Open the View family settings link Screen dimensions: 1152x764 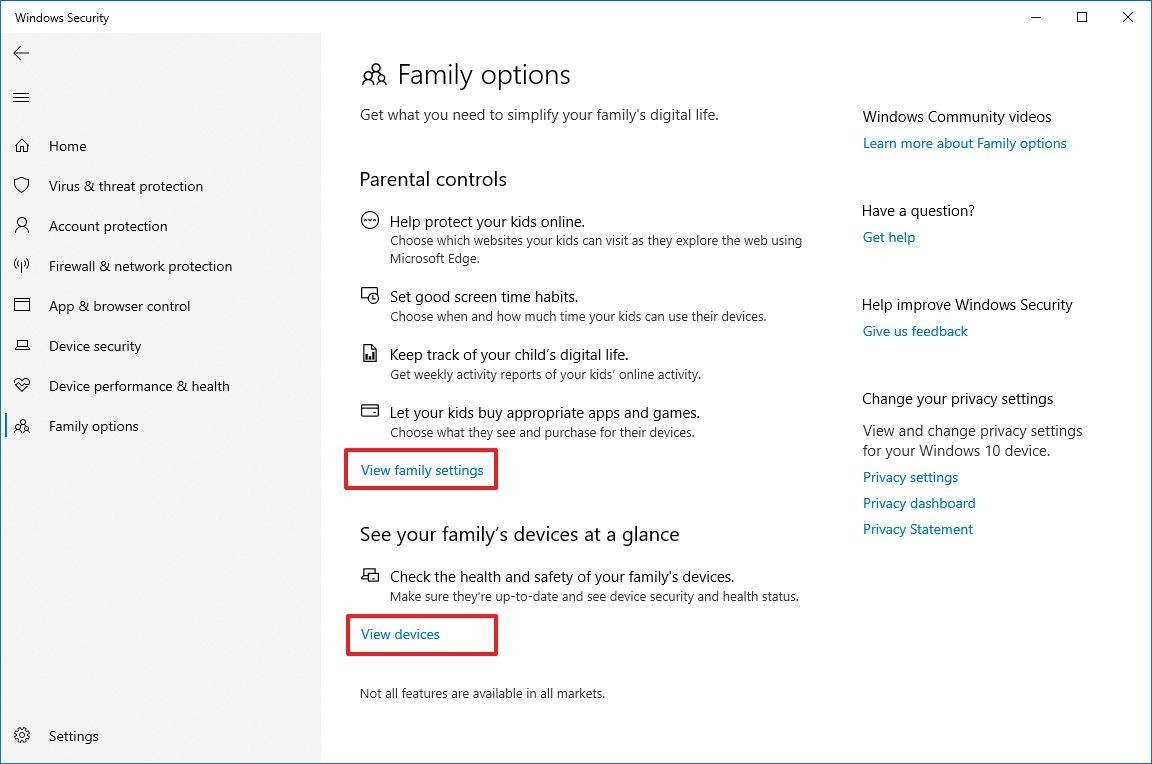pyautogui.click(x=422, y=470)
